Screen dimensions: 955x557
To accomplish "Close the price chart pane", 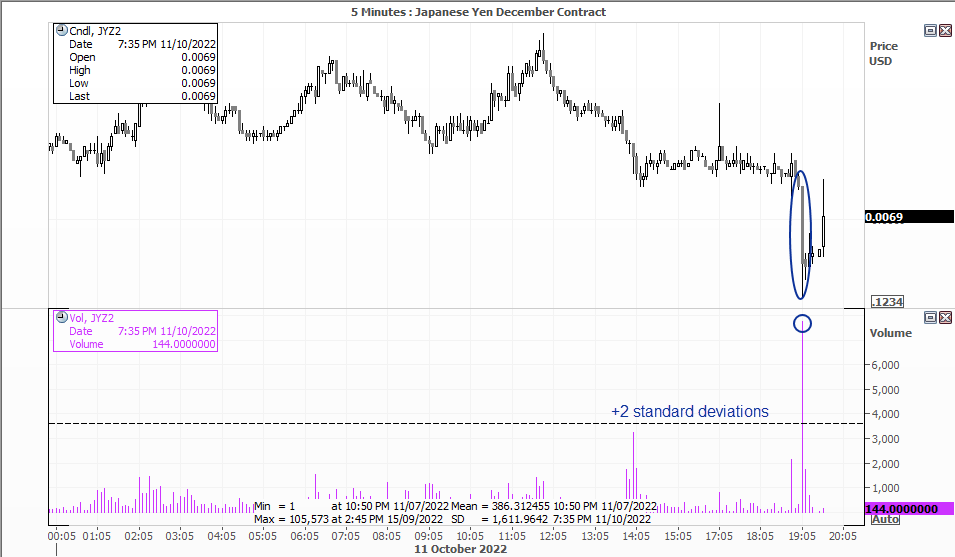I will click(x=945, y=30).
